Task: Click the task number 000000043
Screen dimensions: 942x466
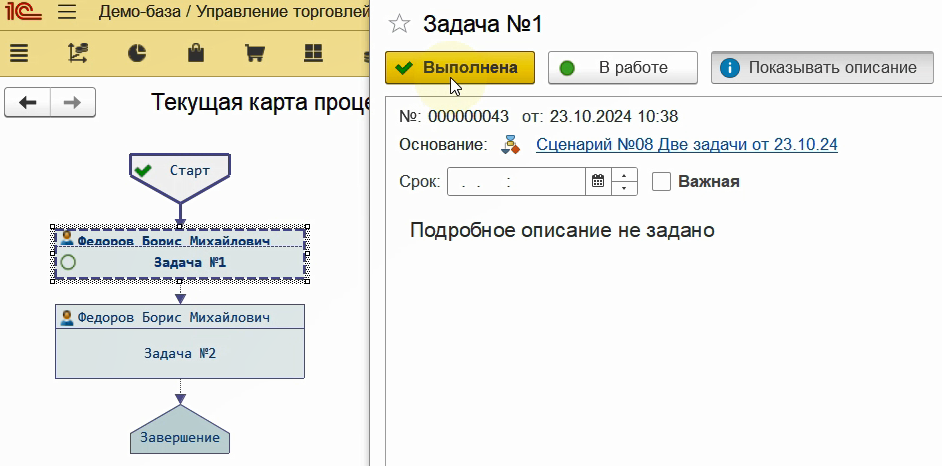Action: (468, 116)
